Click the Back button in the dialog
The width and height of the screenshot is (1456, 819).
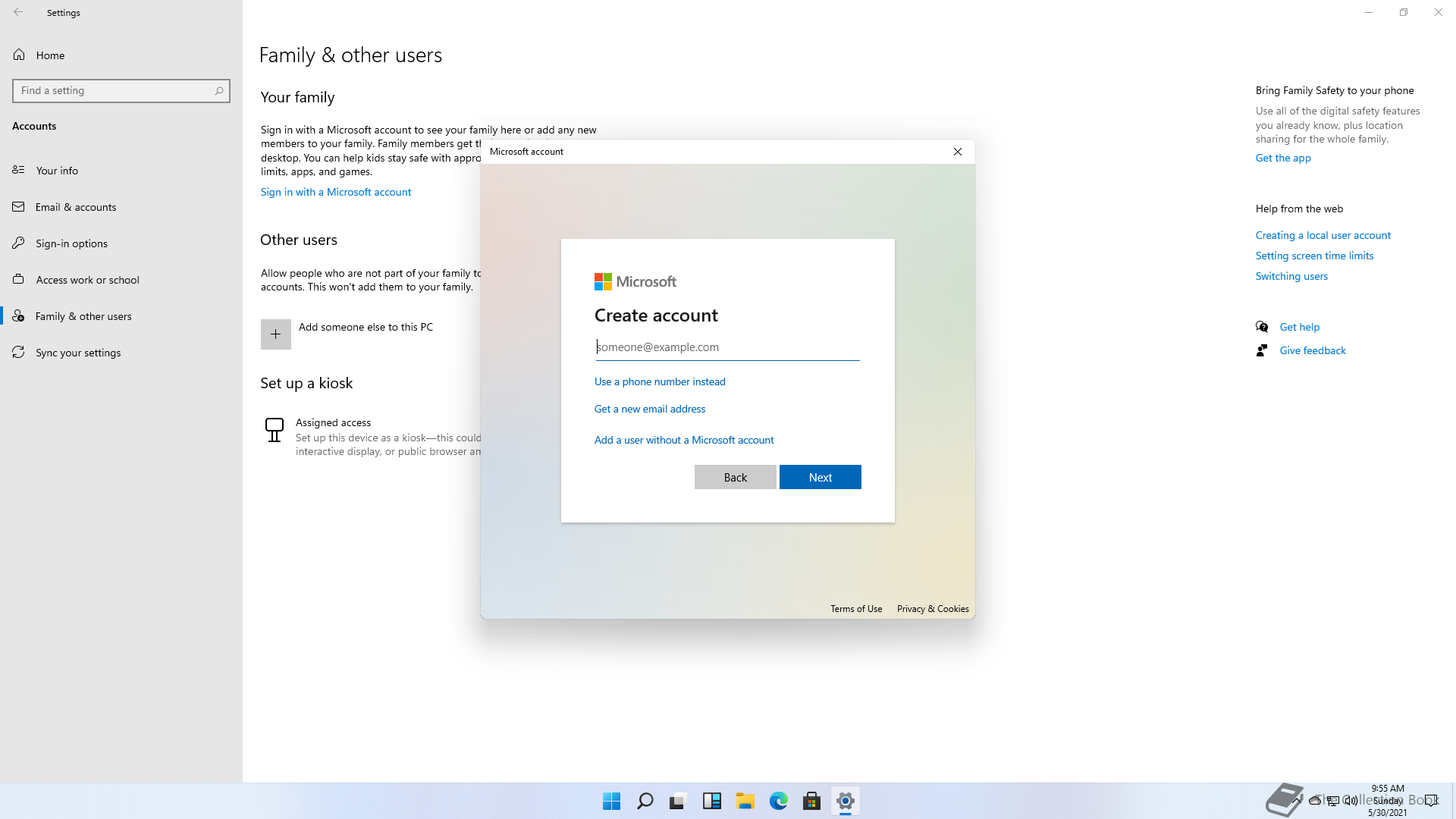click(x=735, y=477)
